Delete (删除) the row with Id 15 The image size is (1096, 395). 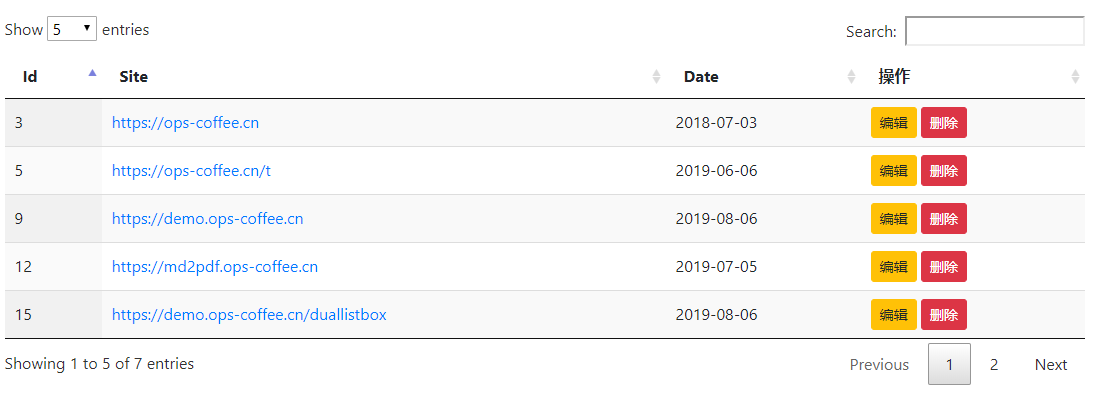point(944,315)
